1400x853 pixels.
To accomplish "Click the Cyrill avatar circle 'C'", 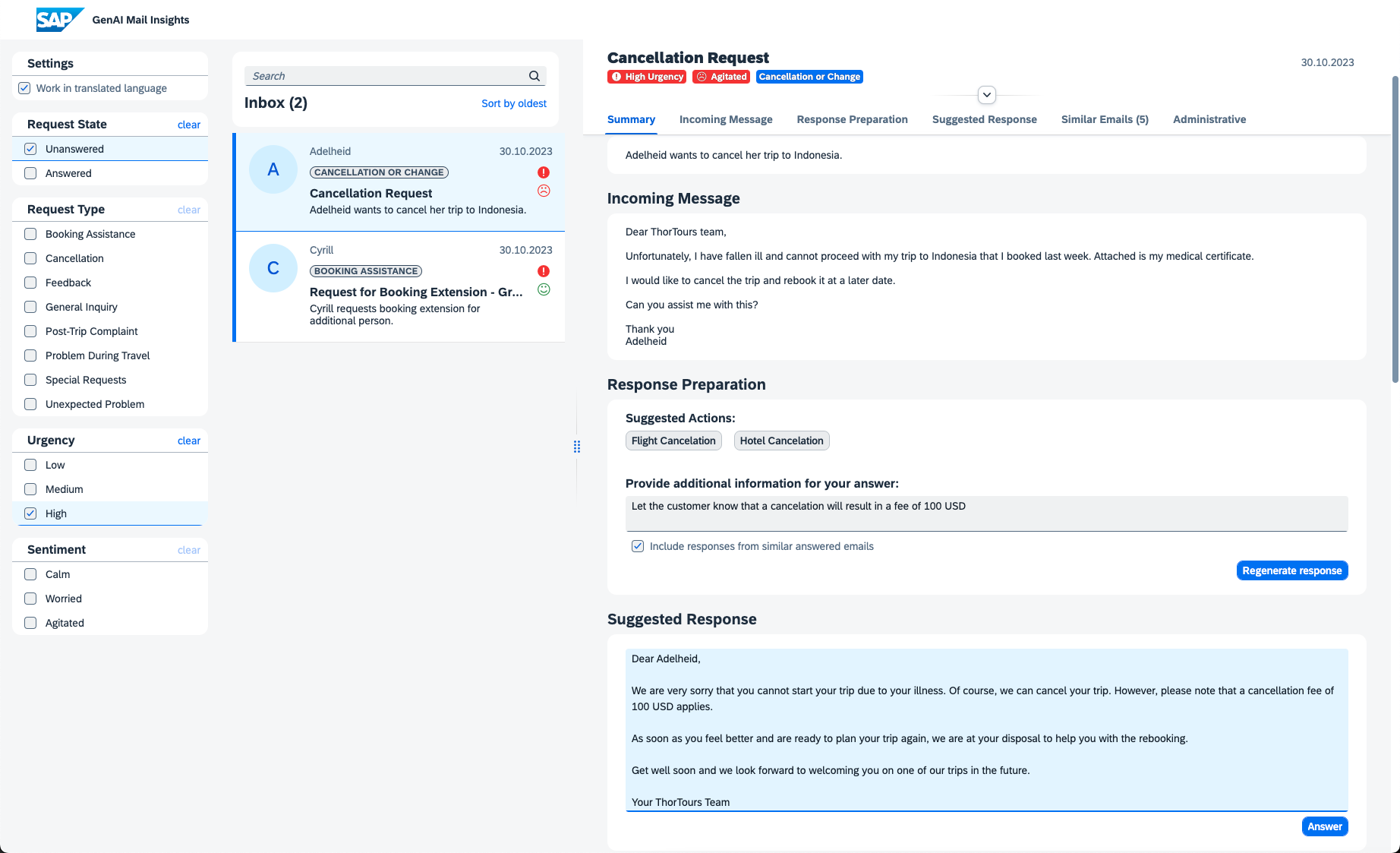I will (273, 268).
